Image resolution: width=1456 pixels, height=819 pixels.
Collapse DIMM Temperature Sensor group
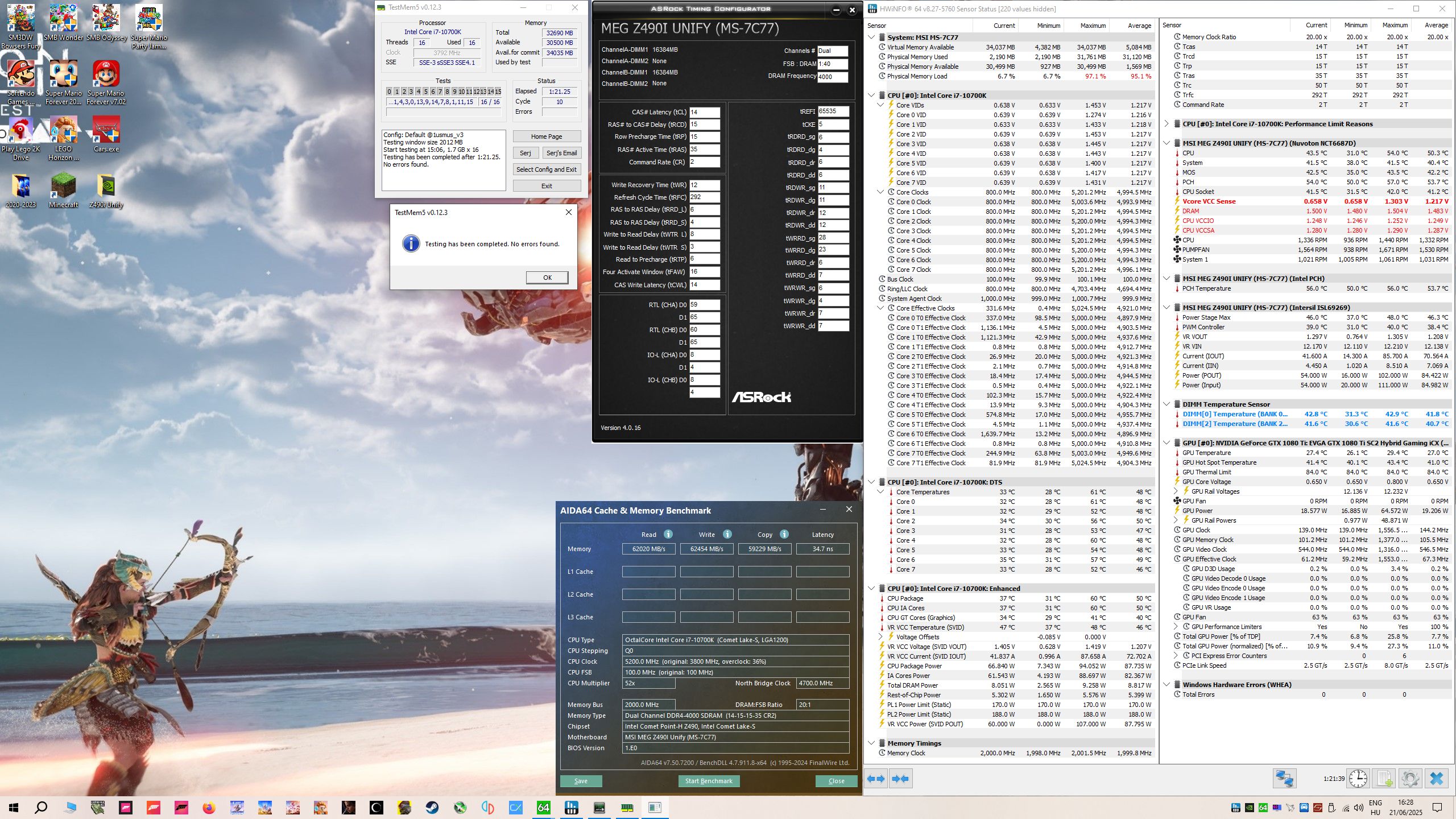click(1167, 404)
